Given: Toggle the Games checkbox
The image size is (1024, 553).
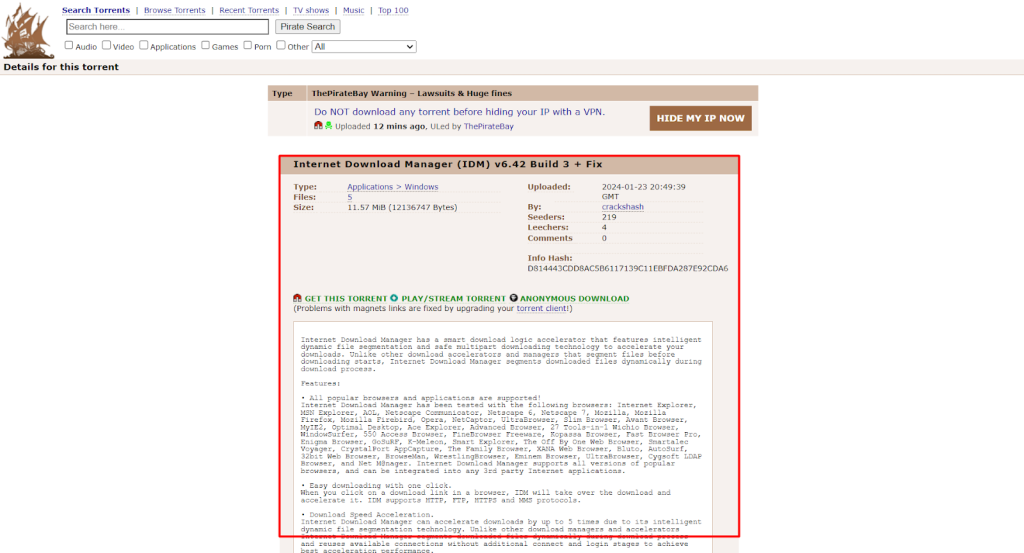Looking at the screenshot, I should (x=205, y=45).
